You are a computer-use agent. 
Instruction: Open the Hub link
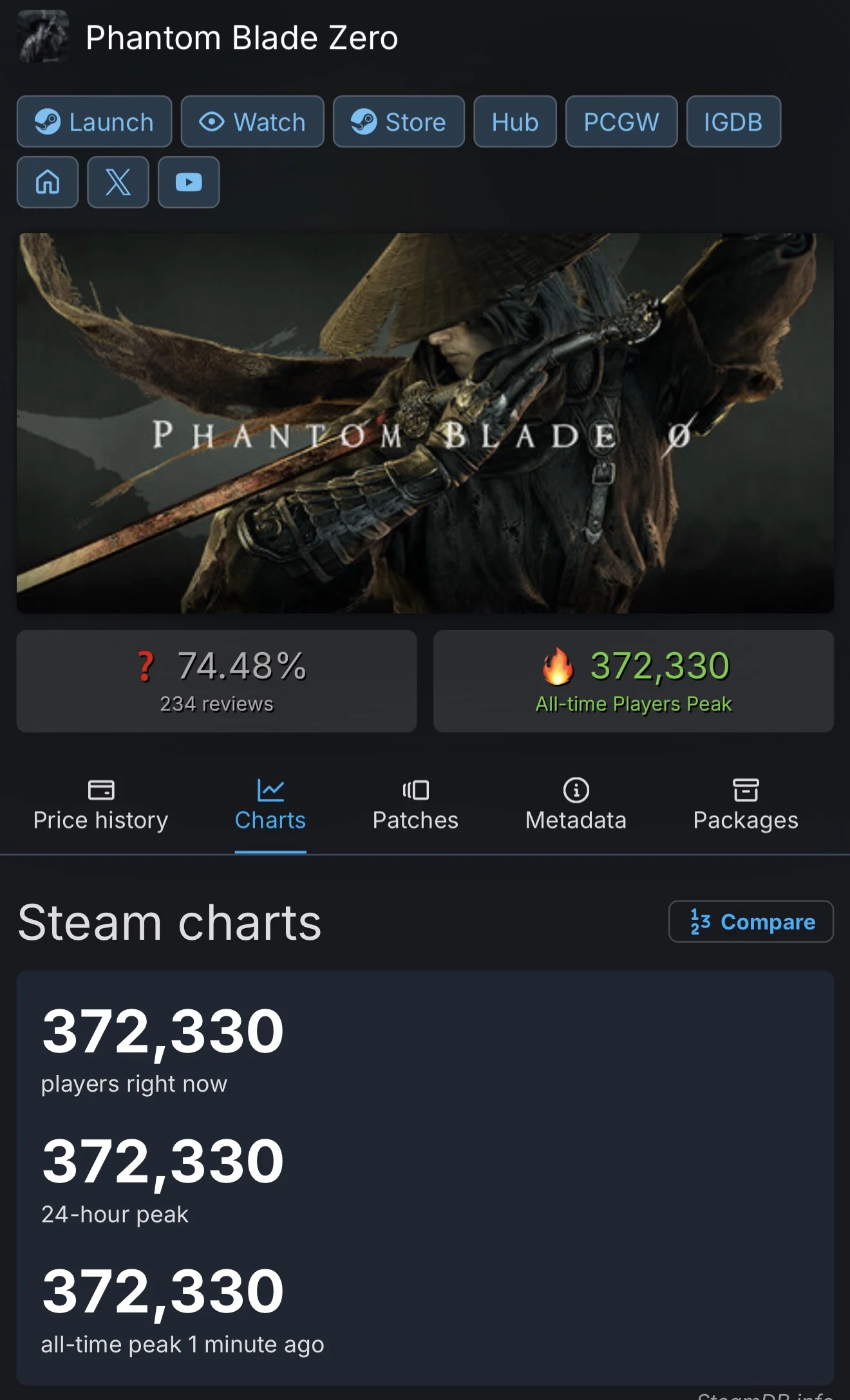(515, 122)
